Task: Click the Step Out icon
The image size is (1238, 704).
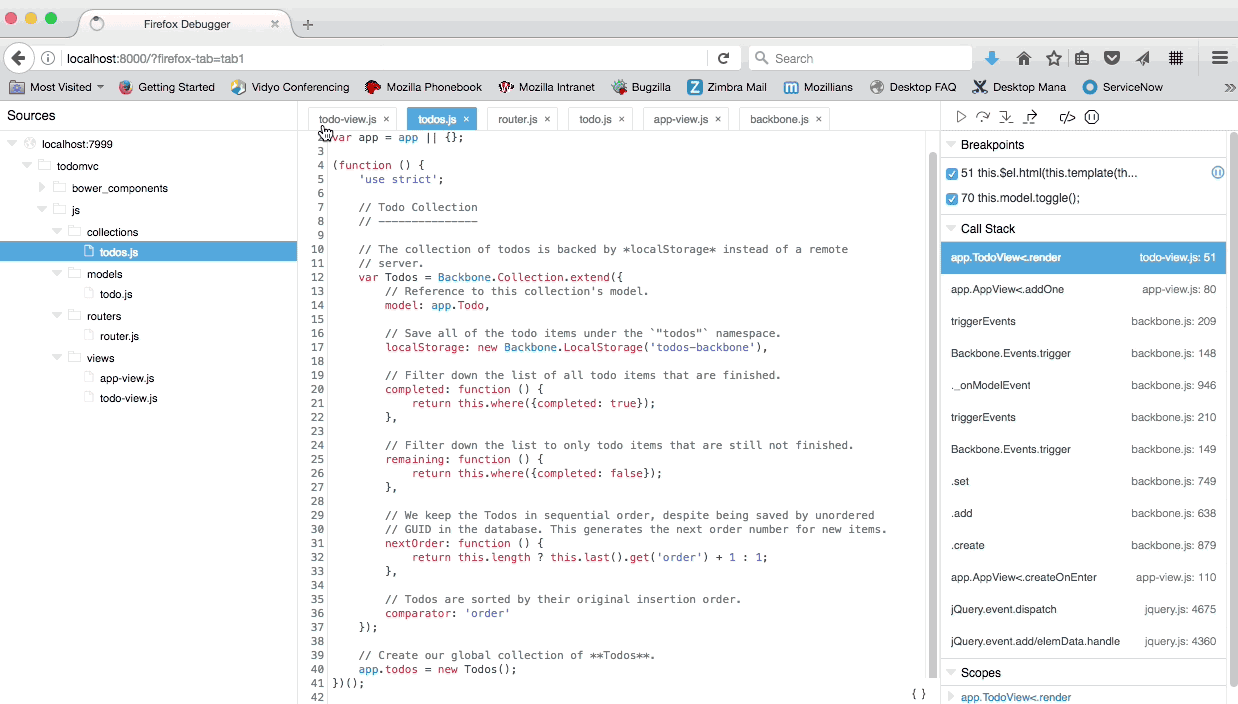Action: pyautogui.click(x=1031, y=117)
